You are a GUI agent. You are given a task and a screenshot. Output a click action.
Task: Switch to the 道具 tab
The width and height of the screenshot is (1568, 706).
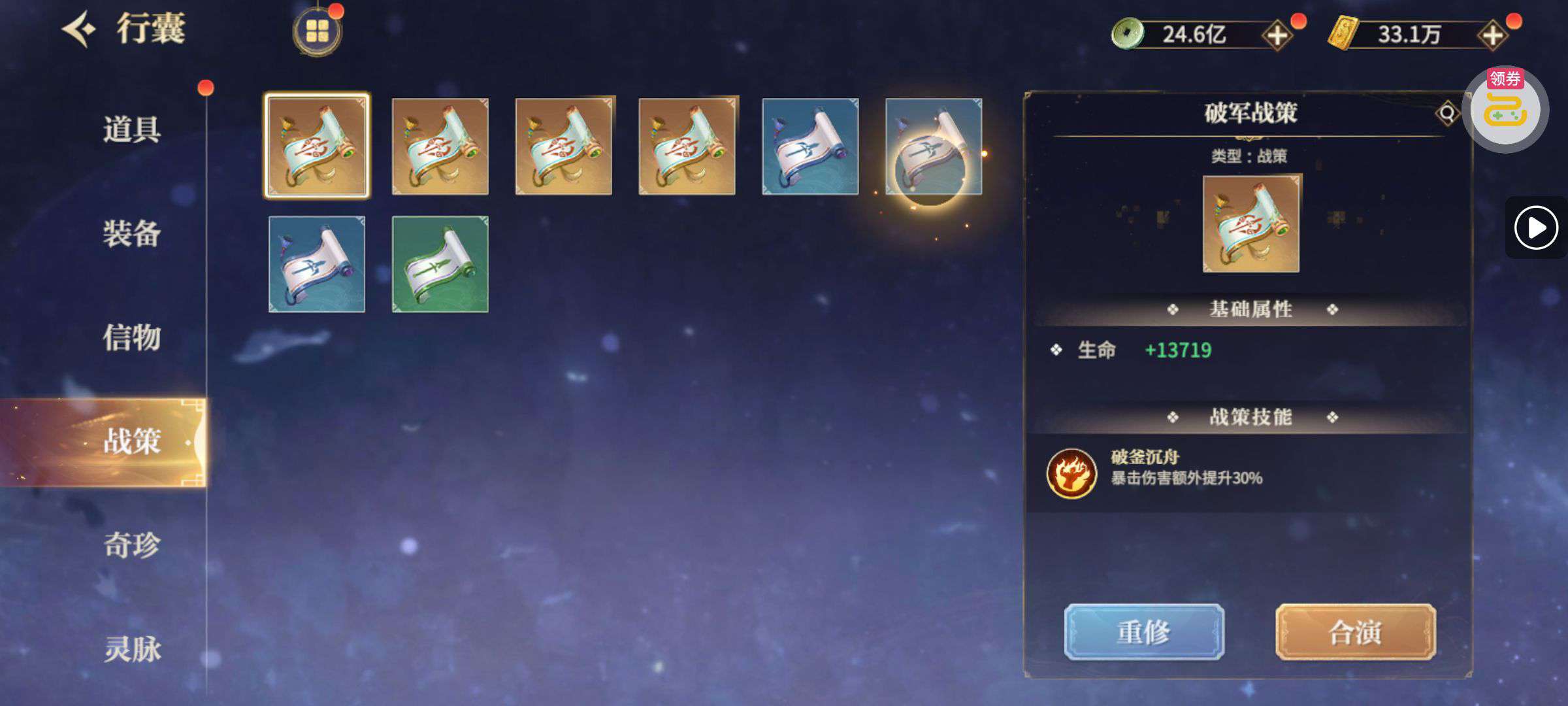[132, 129]
